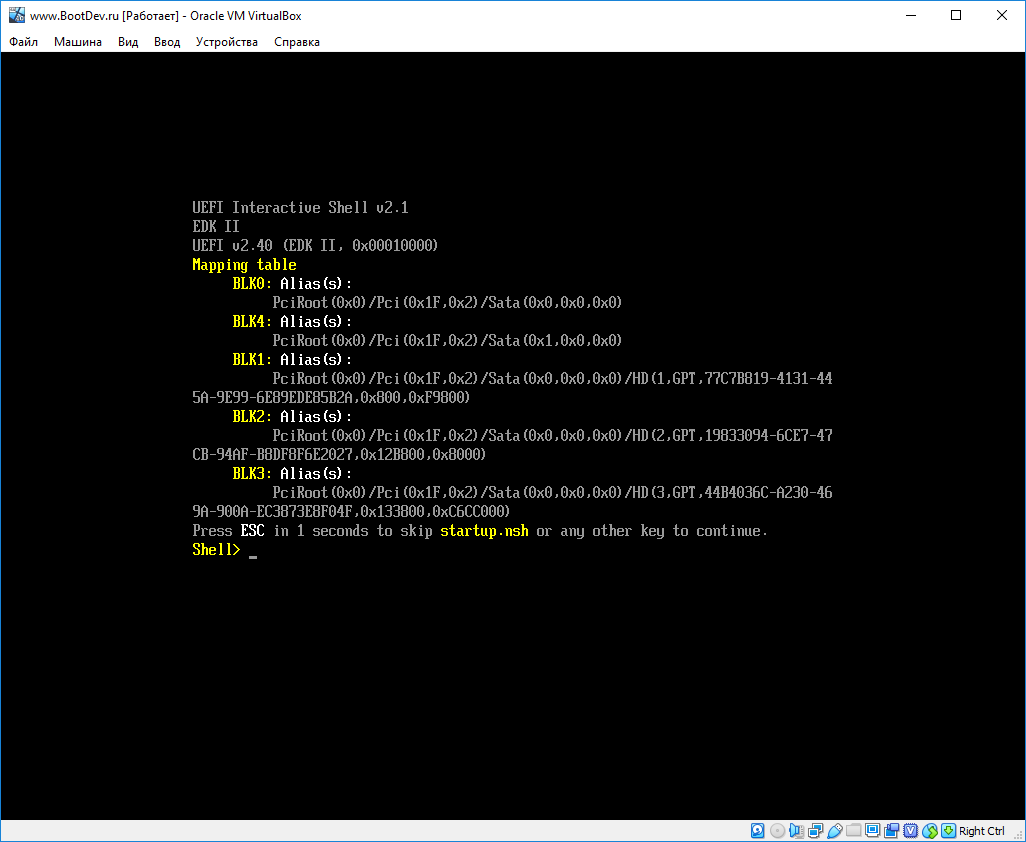Screen dimensions: 1026x842
Task: Open the Вид menu
Action: coord(127,42)
